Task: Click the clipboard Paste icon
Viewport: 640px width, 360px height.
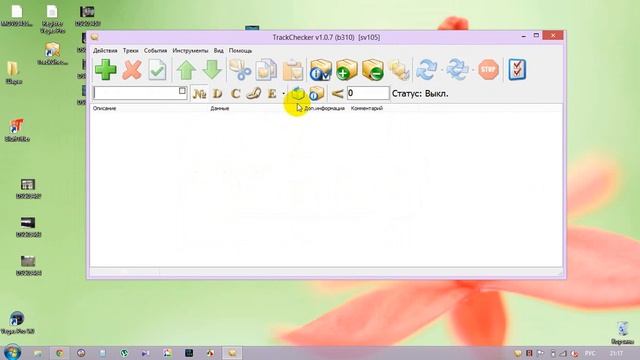Action: pos(293,70)
